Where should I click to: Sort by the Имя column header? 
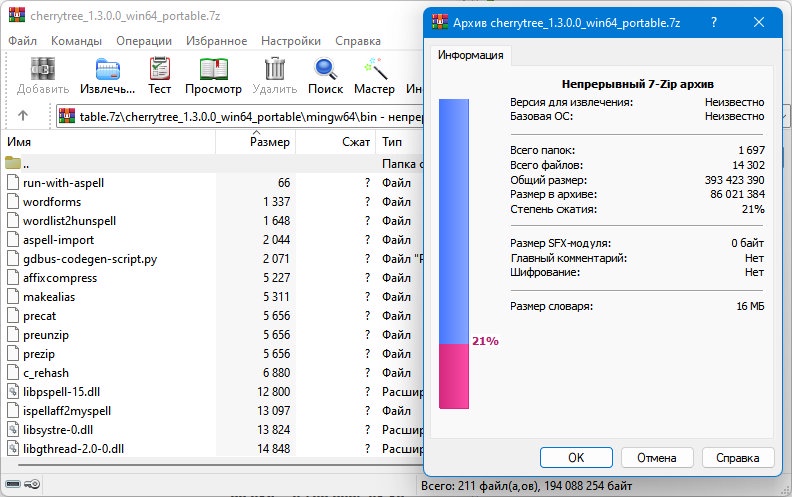(x=109, y=142)
